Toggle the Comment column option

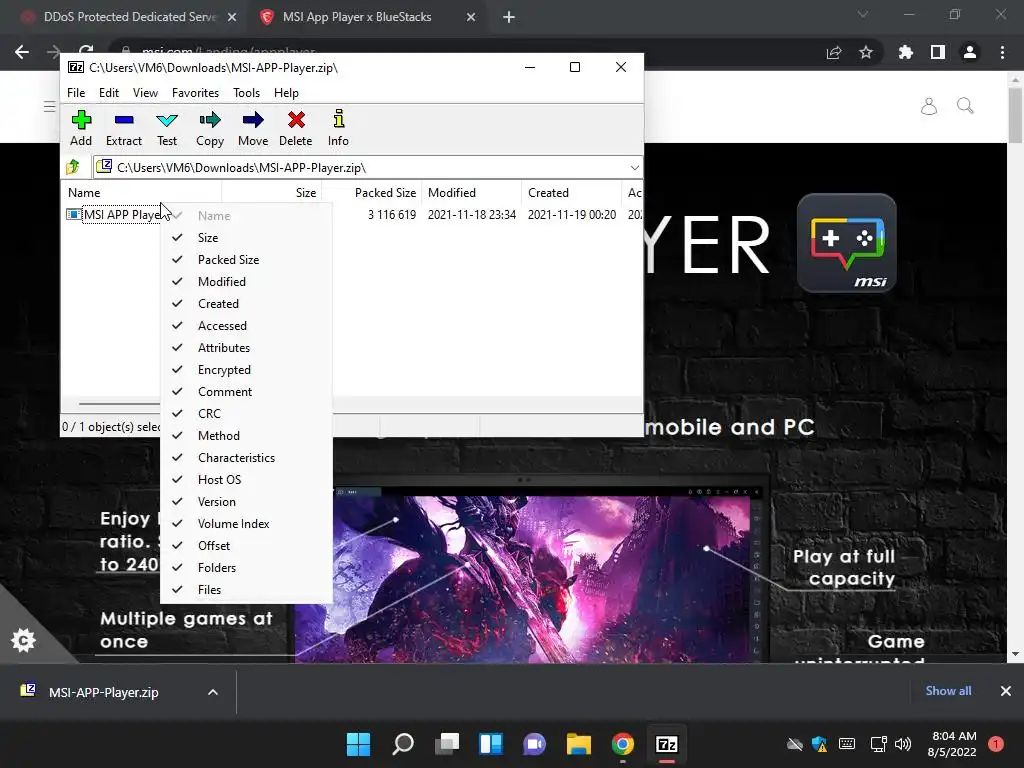click(x=246, y=392)
